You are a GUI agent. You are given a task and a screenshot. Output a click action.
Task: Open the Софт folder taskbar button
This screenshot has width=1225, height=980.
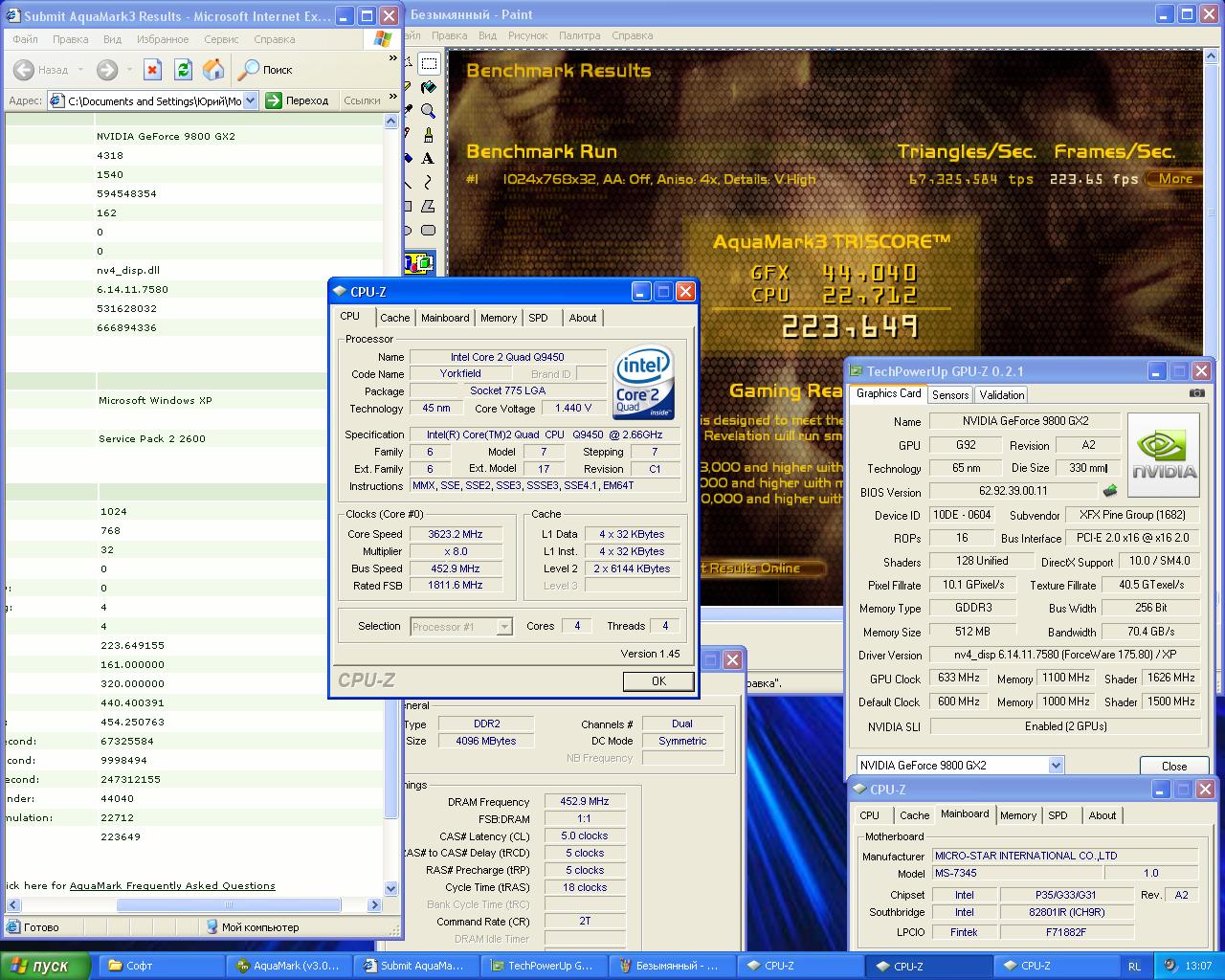click(x=163, y=966)
